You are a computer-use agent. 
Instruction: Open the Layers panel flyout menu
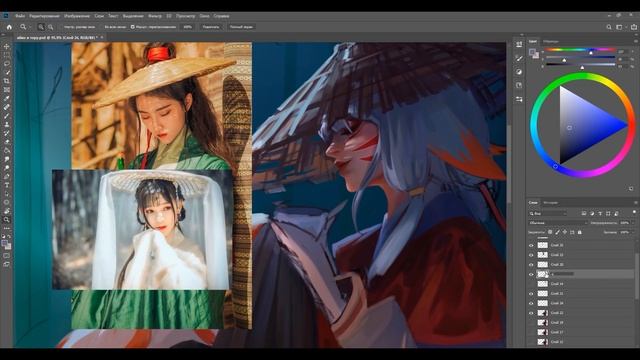tap(636, 202)
